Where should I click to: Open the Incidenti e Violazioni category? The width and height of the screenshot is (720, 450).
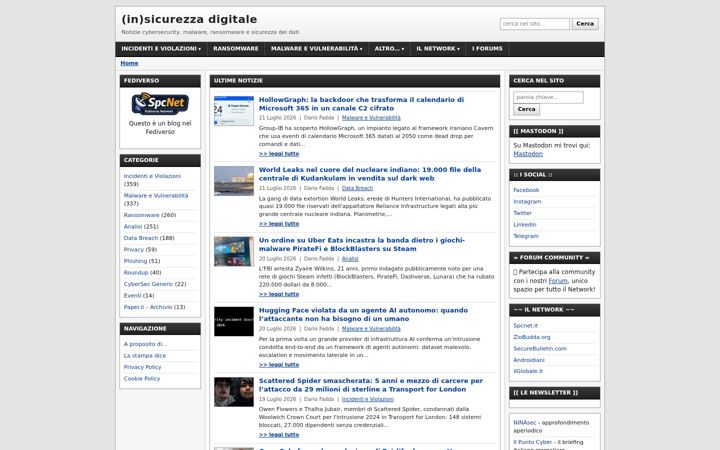[x=152, y=176]
